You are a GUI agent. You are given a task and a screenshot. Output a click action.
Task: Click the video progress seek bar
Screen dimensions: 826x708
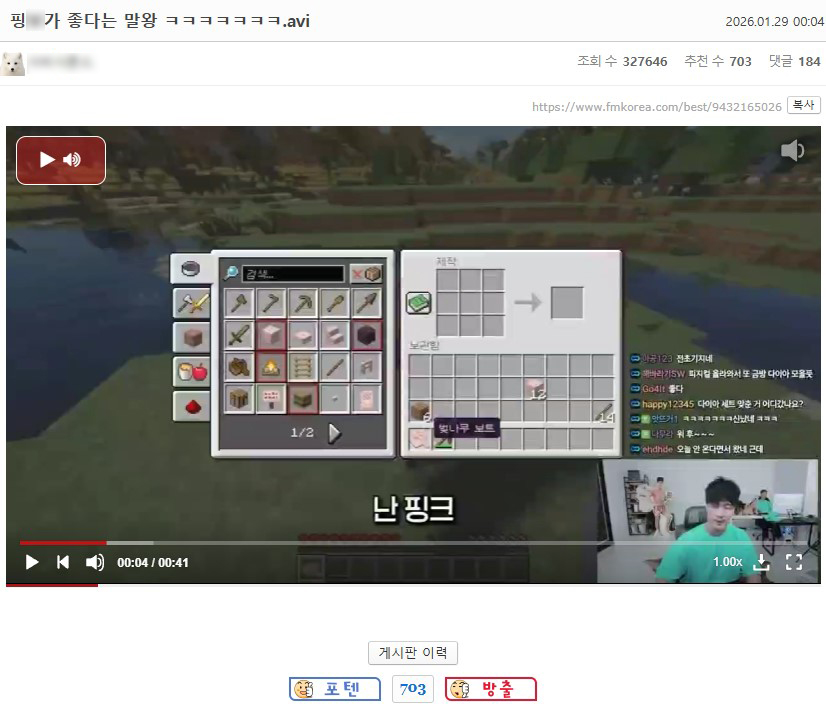[x=300, y=543]
